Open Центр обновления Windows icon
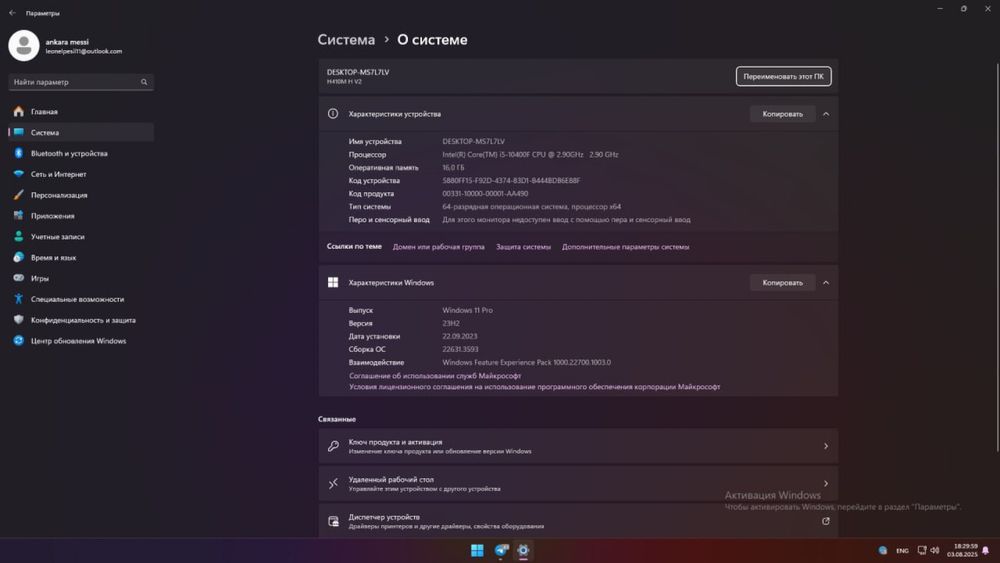Image resolution: width=1000 pixels, height=563 pixels. [x=18, y=340]
